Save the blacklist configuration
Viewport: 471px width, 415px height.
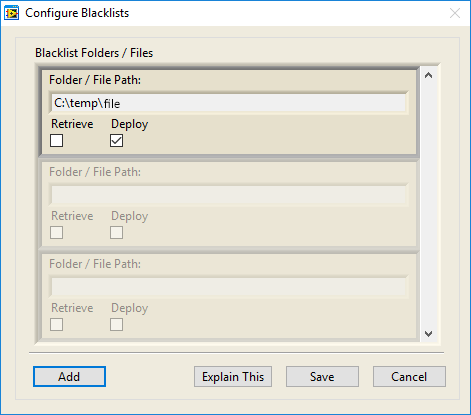point(322,377)
